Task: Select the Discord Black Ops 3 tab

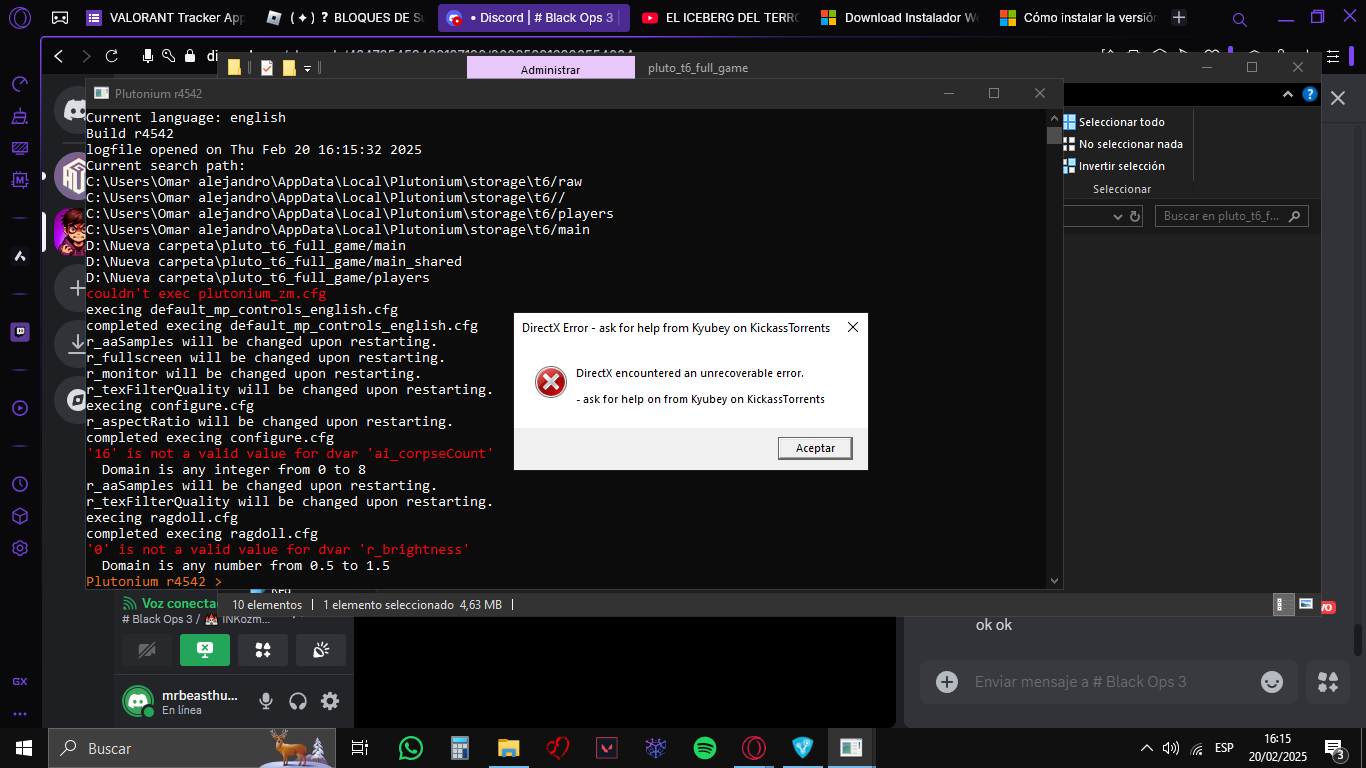Action: click(534, 17)
